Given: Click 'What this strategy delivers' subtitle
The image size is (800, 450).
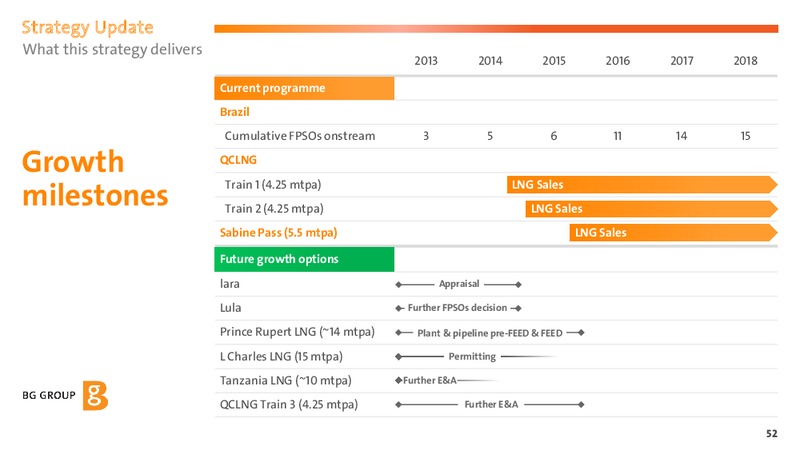Looking at the screenshot, I should pos(112,49).
